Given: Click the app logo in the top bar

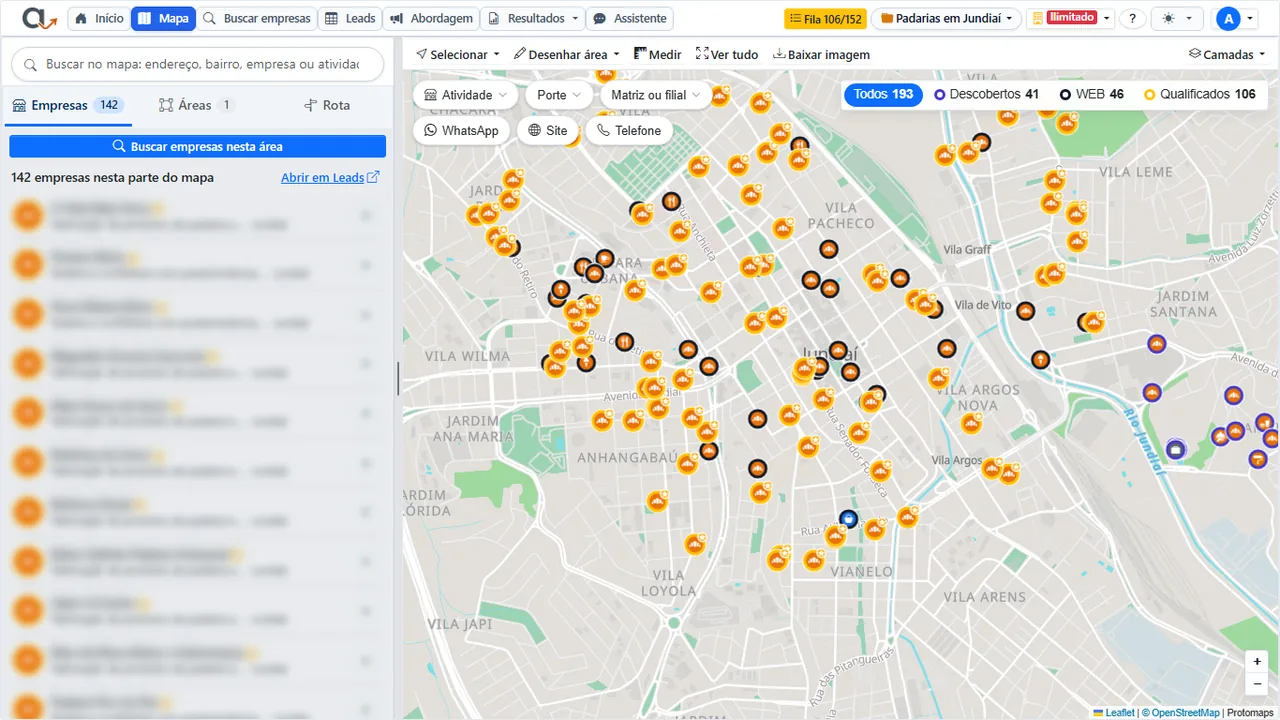Looking at the screenshot, I should click(x=38, y=18).
